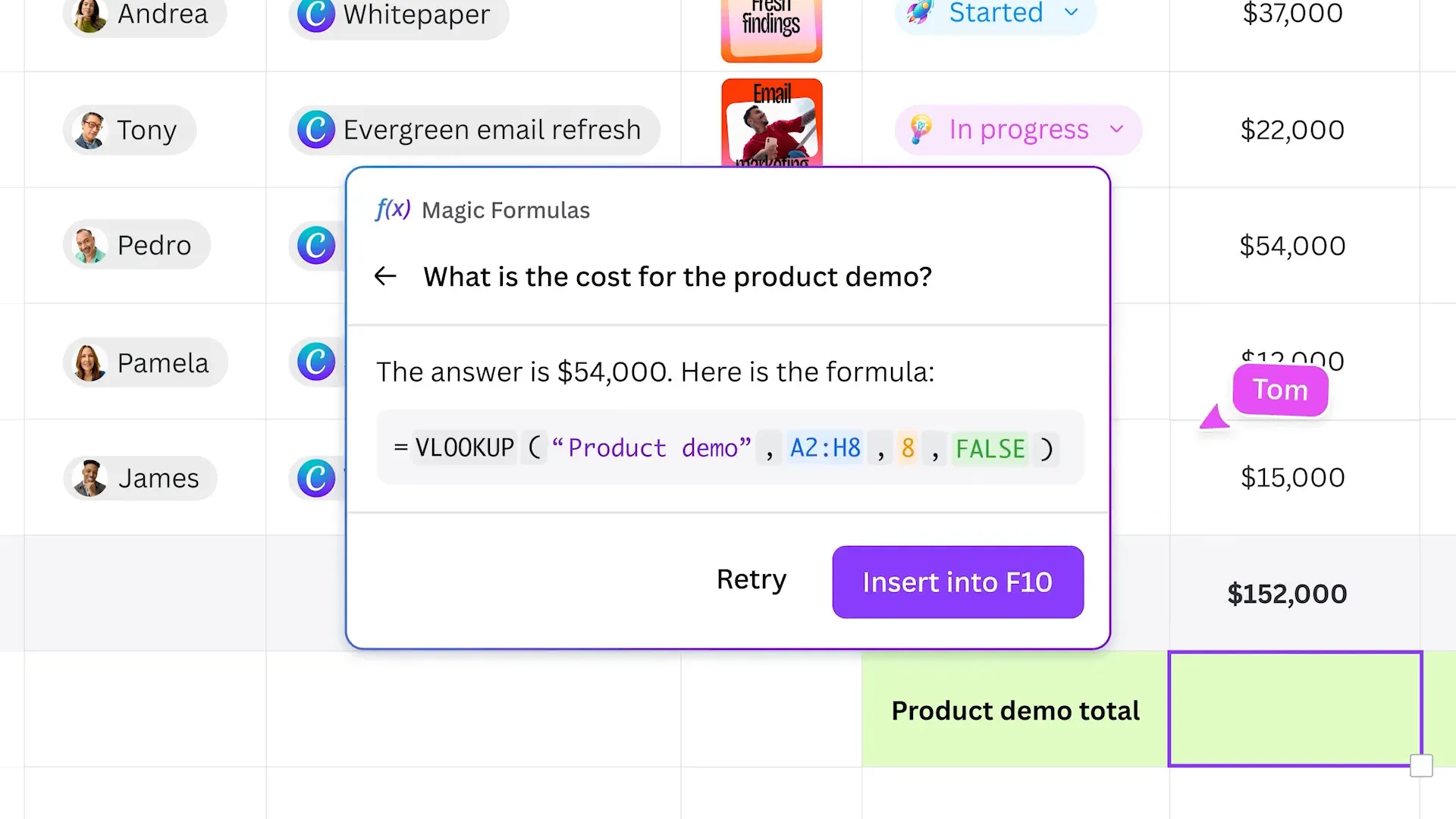Click the Pamela person chip

point(146,362)
